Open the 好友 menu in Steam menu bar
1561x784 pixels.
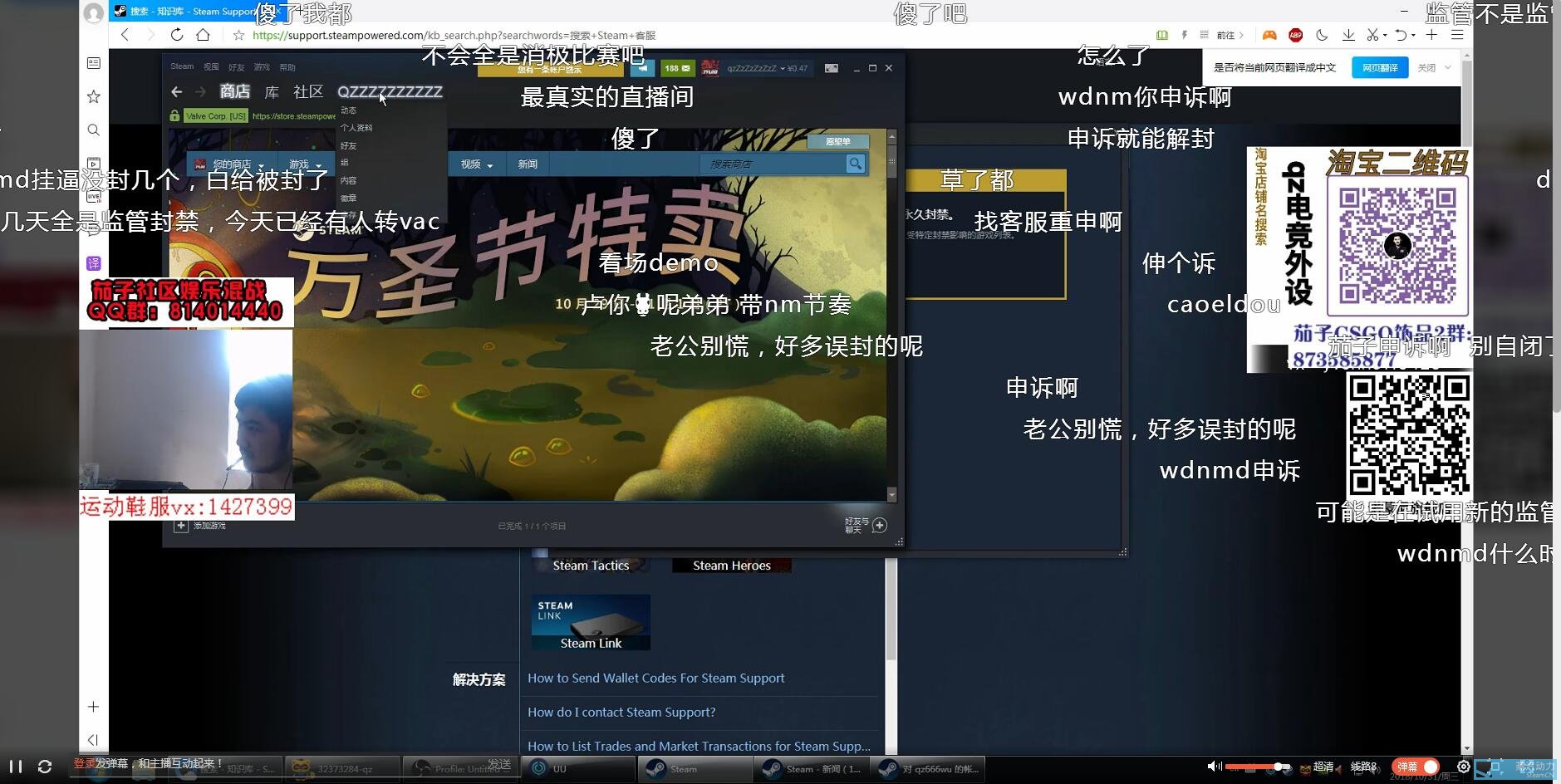point(237,67)
